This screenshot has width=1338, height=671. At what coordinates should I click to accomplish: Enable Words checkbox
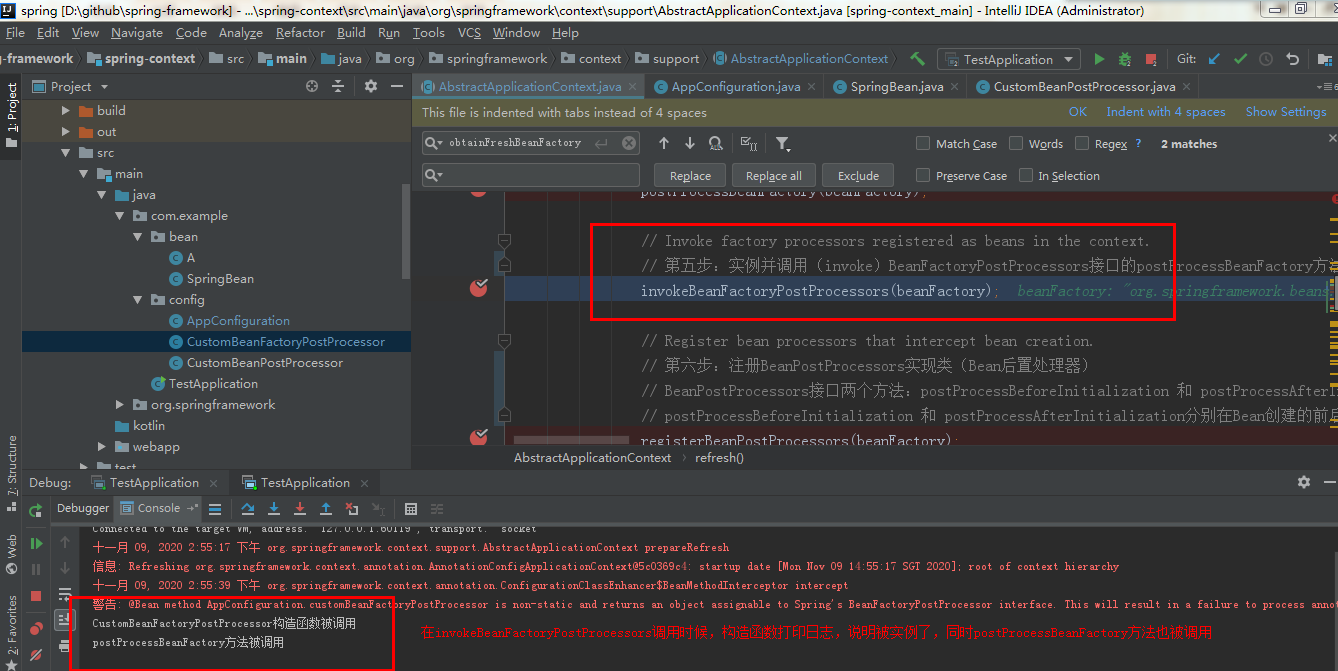click(x=1016, y=143)
